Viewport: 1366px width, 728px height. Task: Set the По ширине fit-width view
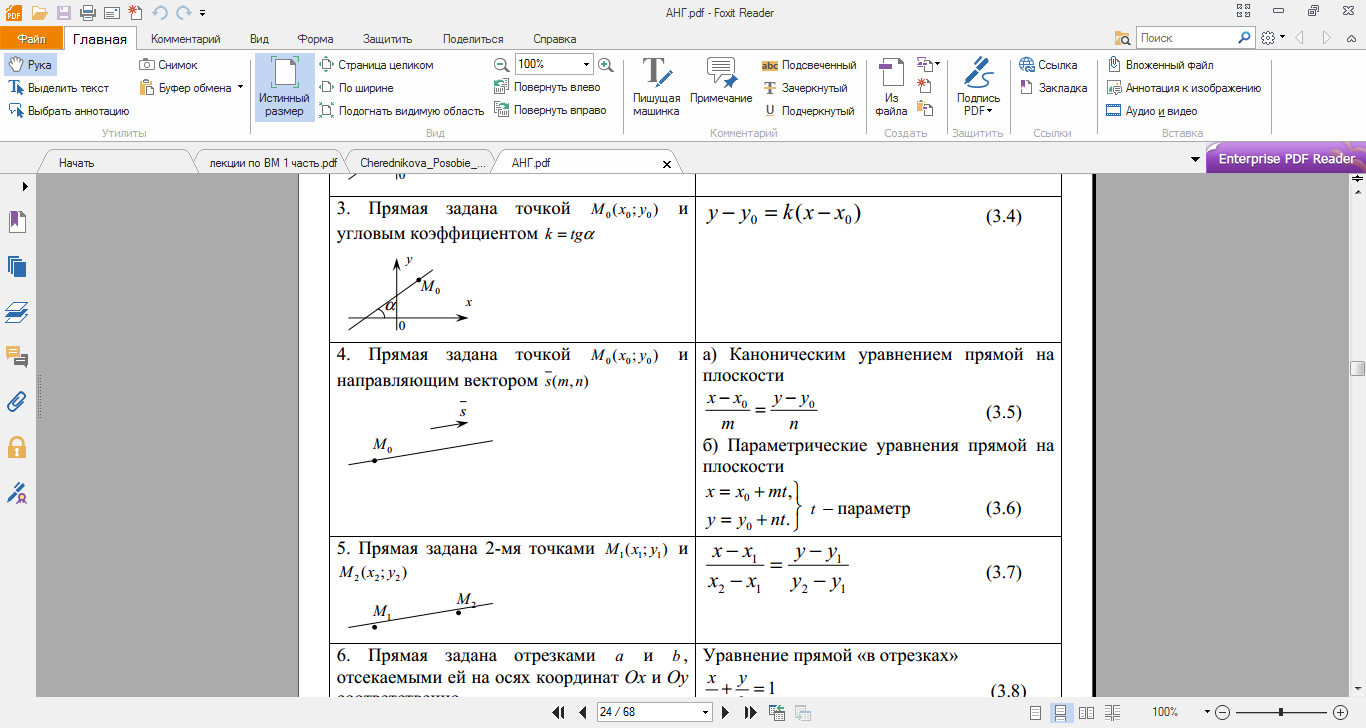(356, 88)
